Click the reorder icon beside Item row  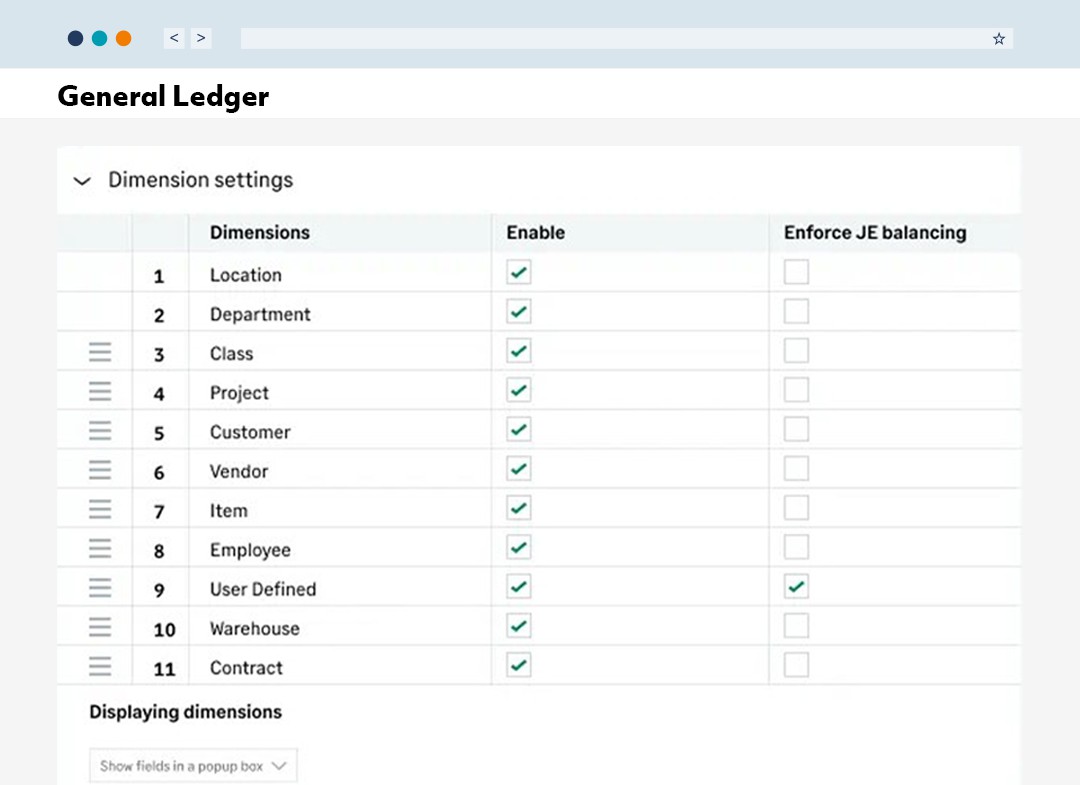point(98,508)
